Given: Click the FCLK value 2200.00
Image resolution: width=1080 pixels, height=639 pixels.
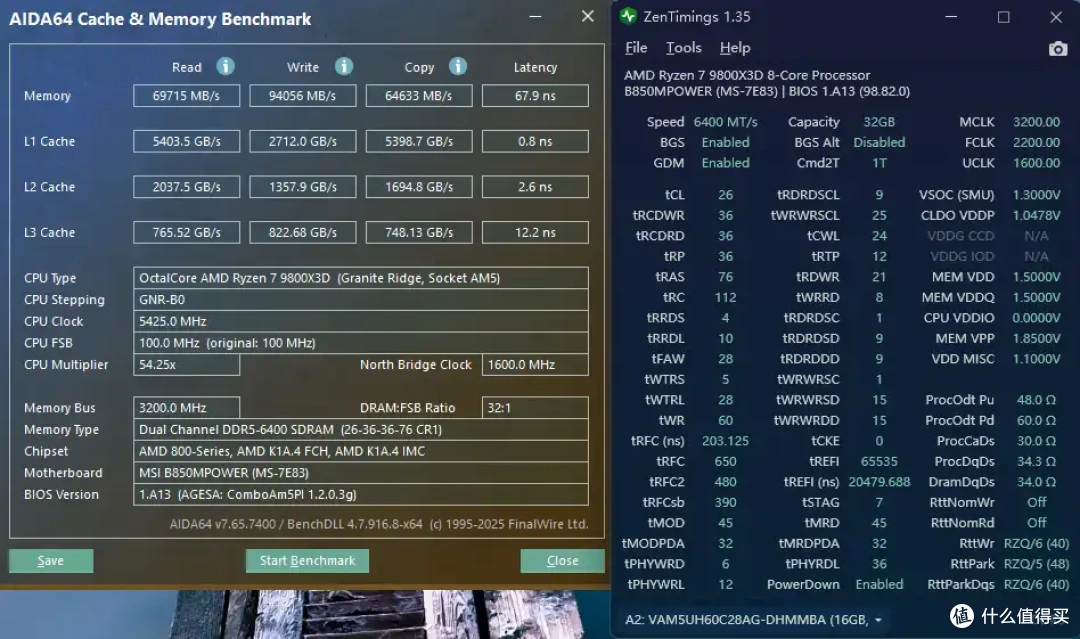Looking at the screenshot, I should coord(1036,143).
